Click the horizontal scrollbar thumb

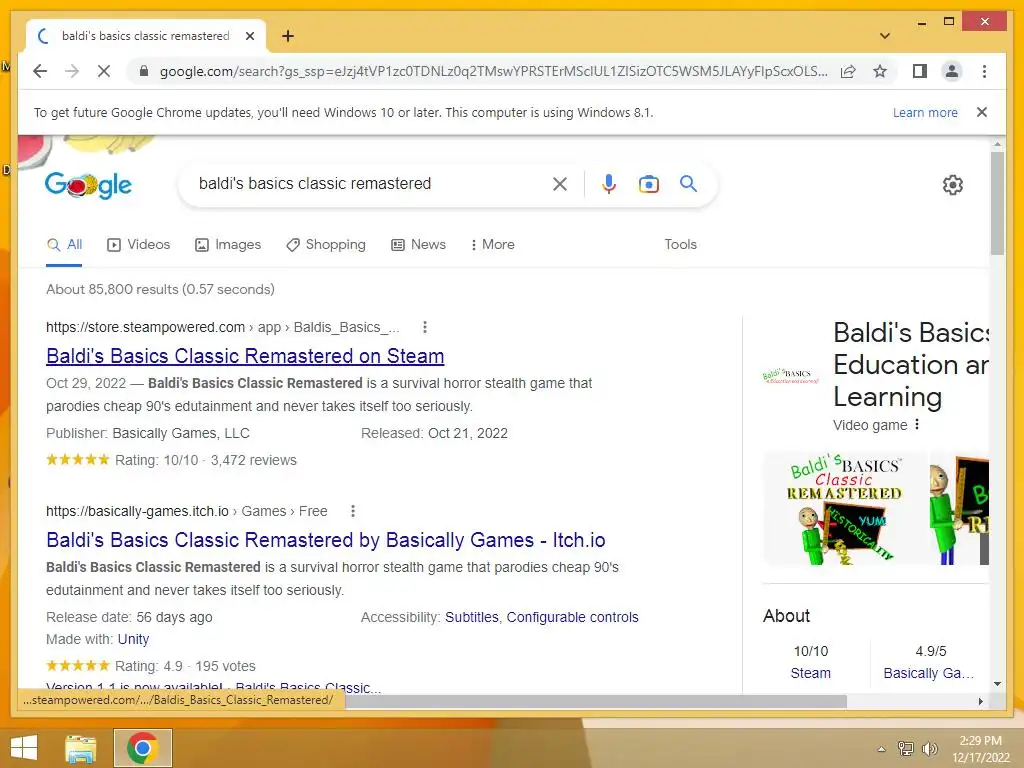596,701
